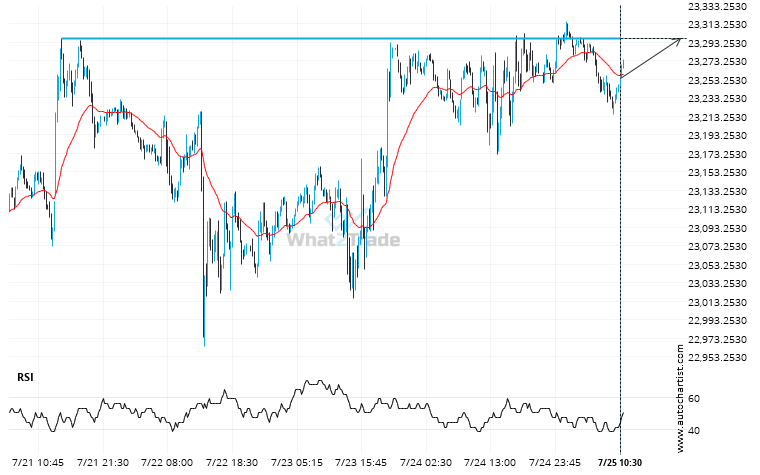Click the 7/21 21:30 time label

coord(103,463)
